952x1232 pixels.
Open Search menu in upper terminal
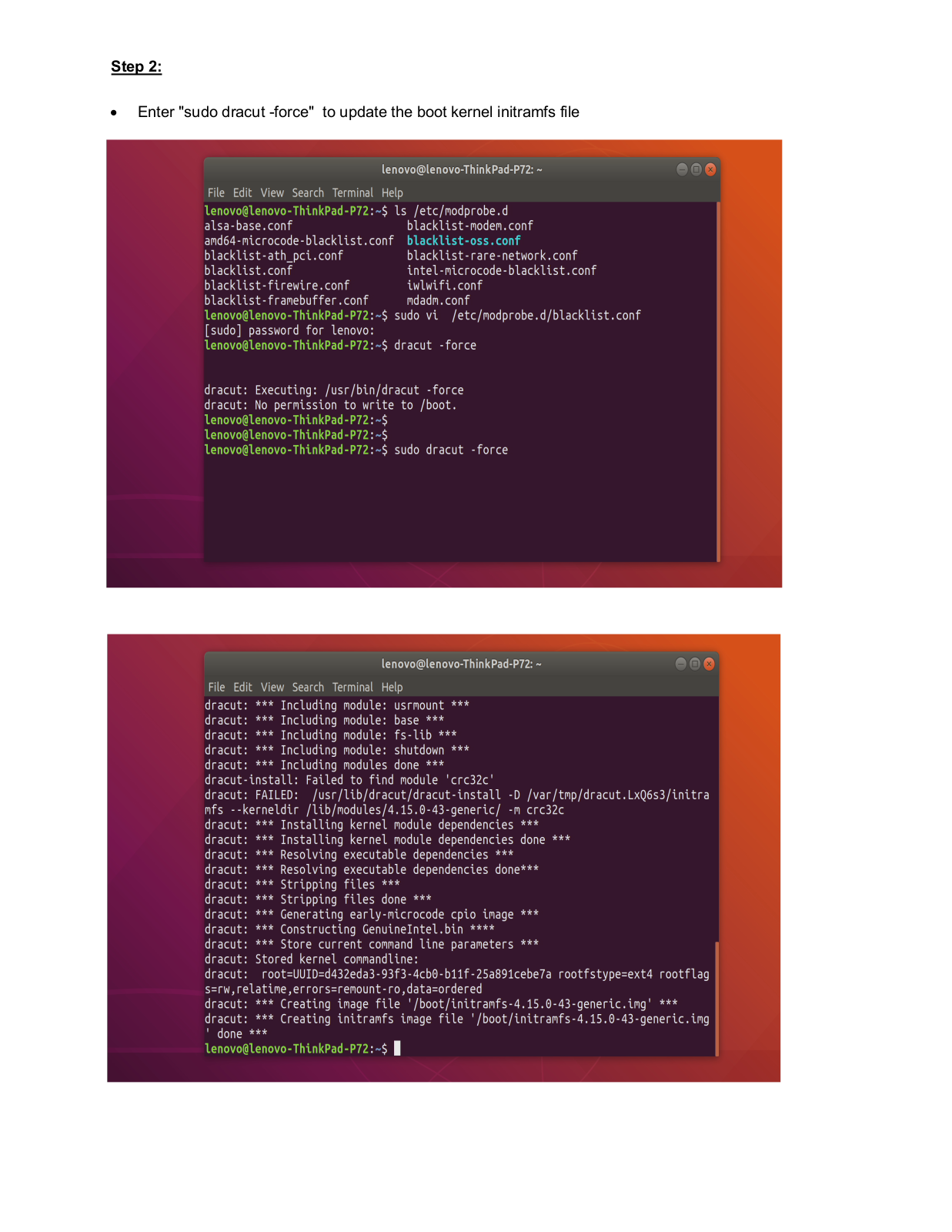(x=308, y=192)
